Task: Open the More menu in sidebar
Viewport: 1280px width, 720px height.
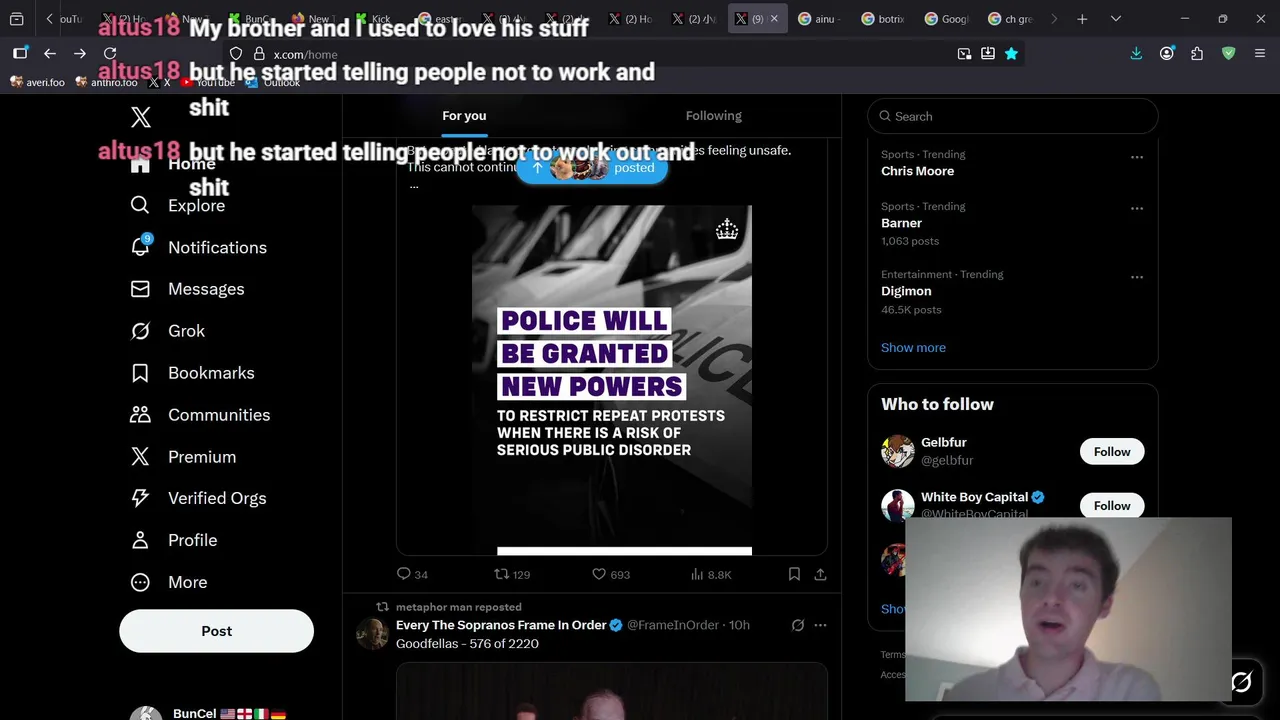Action: 168,582
